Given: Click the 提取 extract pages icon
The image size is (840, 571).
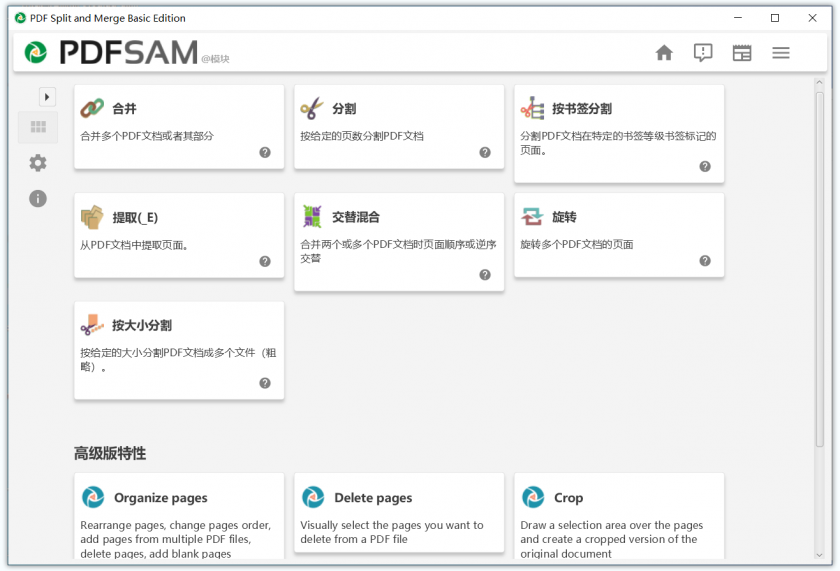Looking at the screenshot, I should [92, 217].
